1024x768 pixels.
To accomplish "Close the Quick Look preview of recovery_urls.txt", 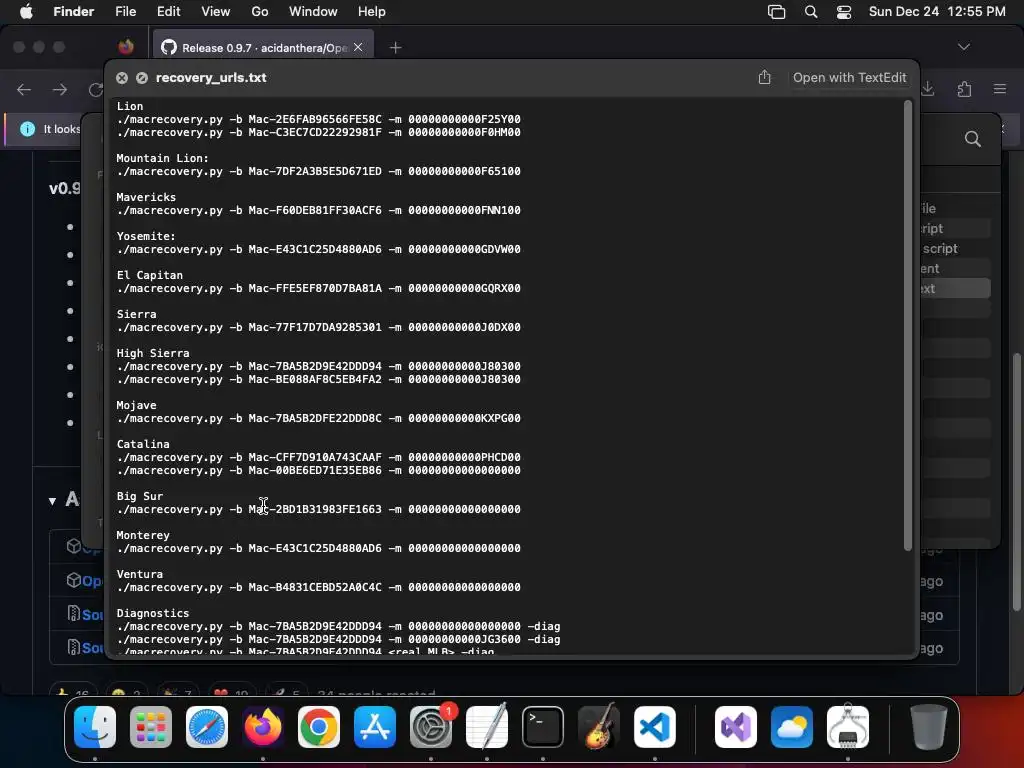I will coord(121,78).
